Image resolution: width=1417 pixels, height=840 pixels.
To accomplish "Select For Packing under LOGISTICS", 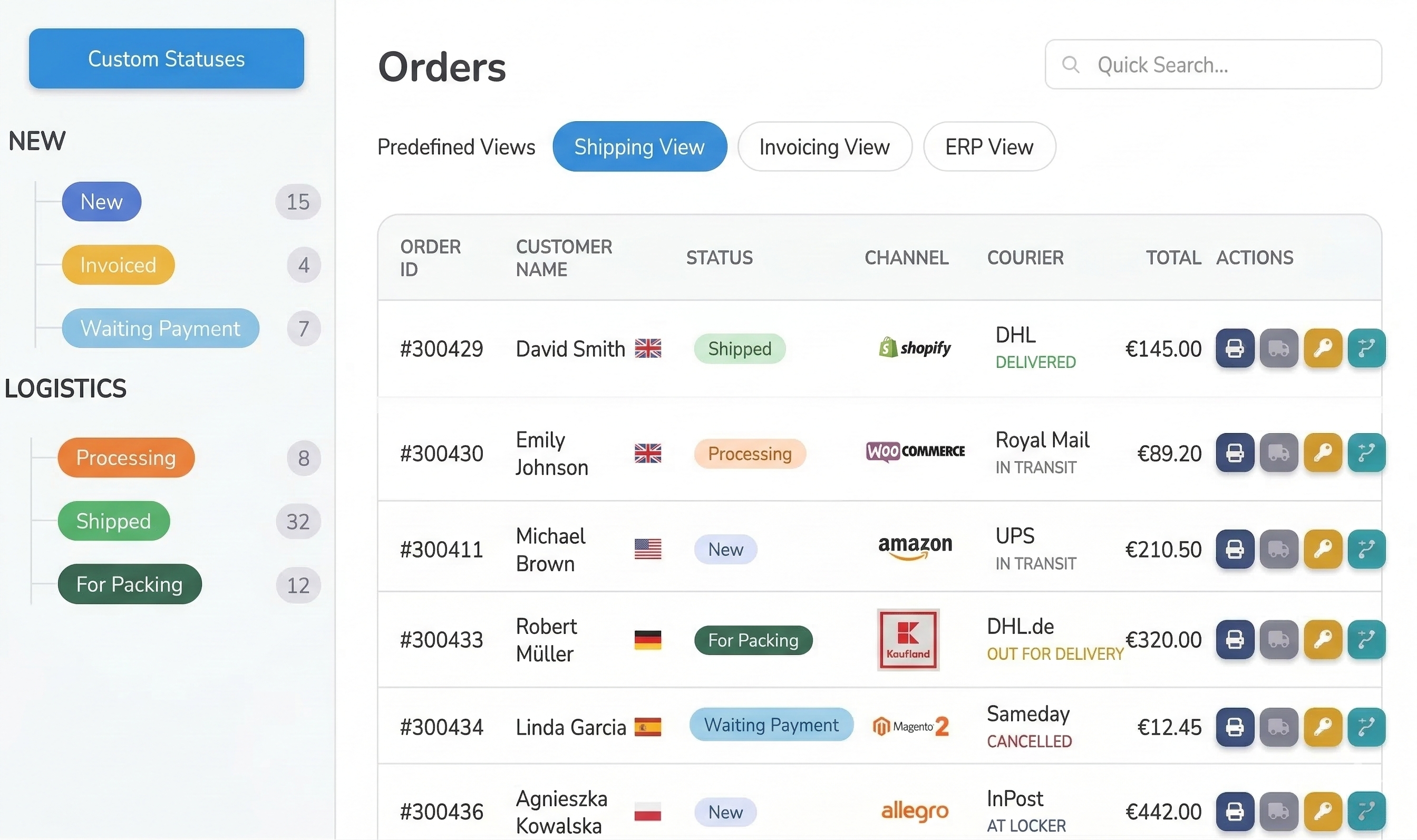I will coord(129,584).
